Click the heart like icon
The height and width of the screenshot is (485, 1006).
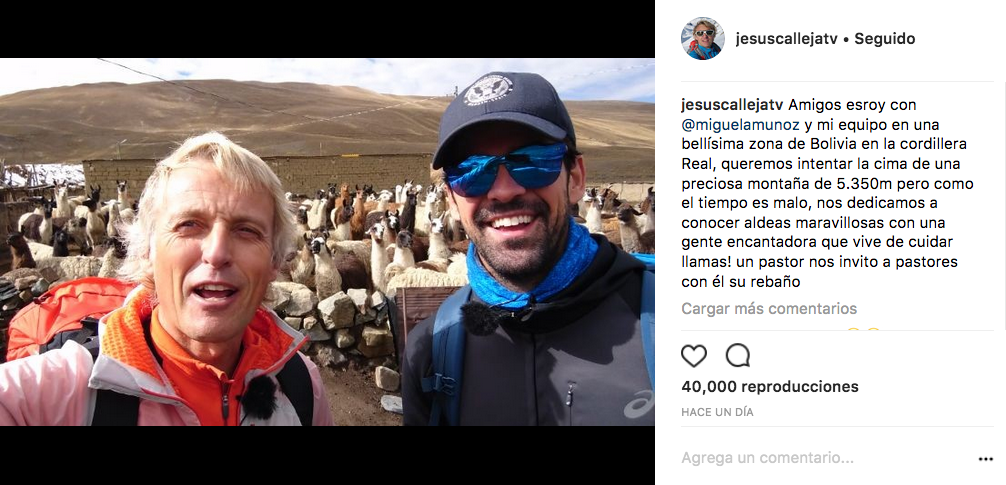[694, 355]
